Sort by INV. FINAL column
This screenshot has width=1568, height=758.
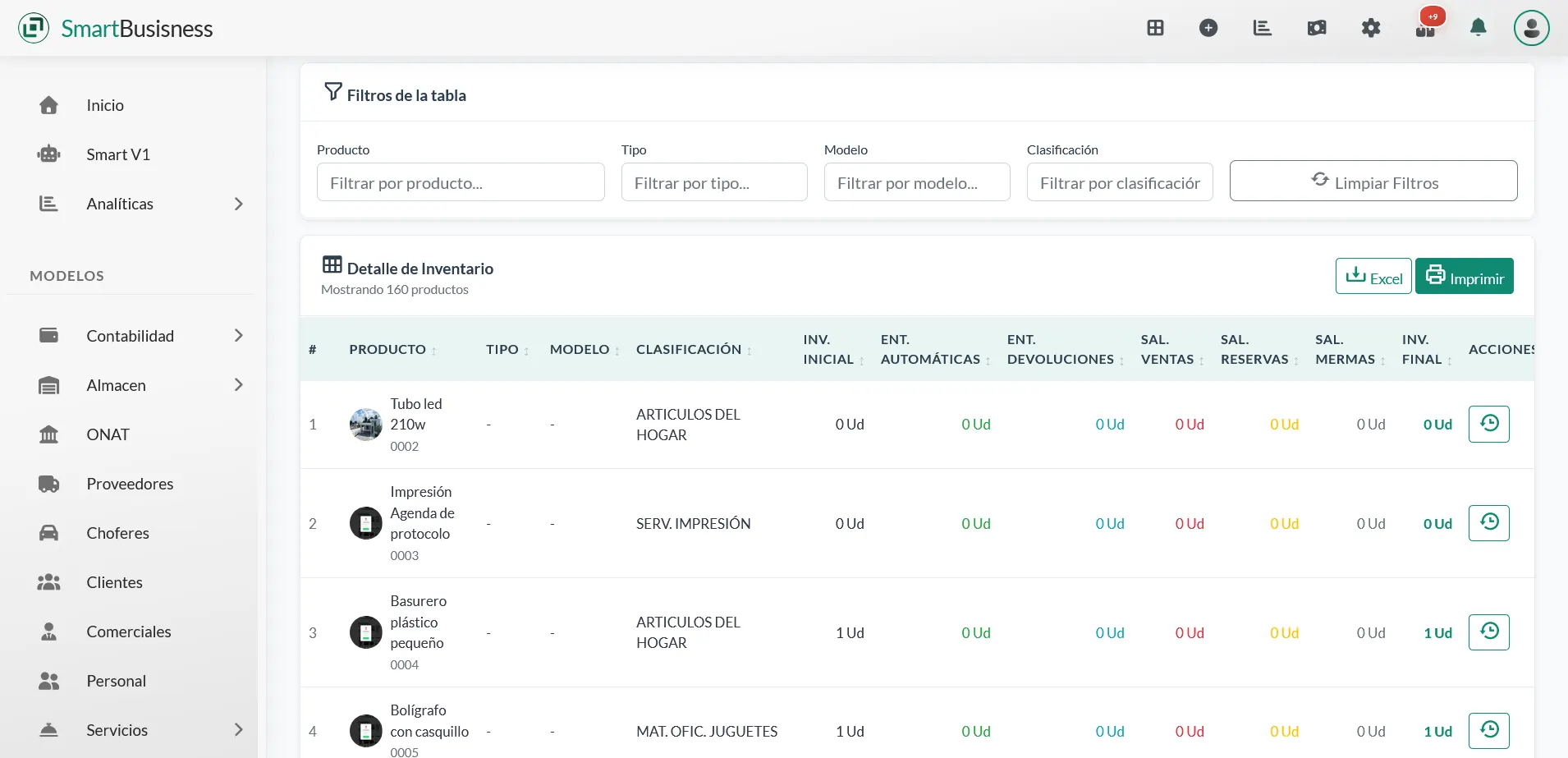pyautogui.click(x=1427, y=349)
